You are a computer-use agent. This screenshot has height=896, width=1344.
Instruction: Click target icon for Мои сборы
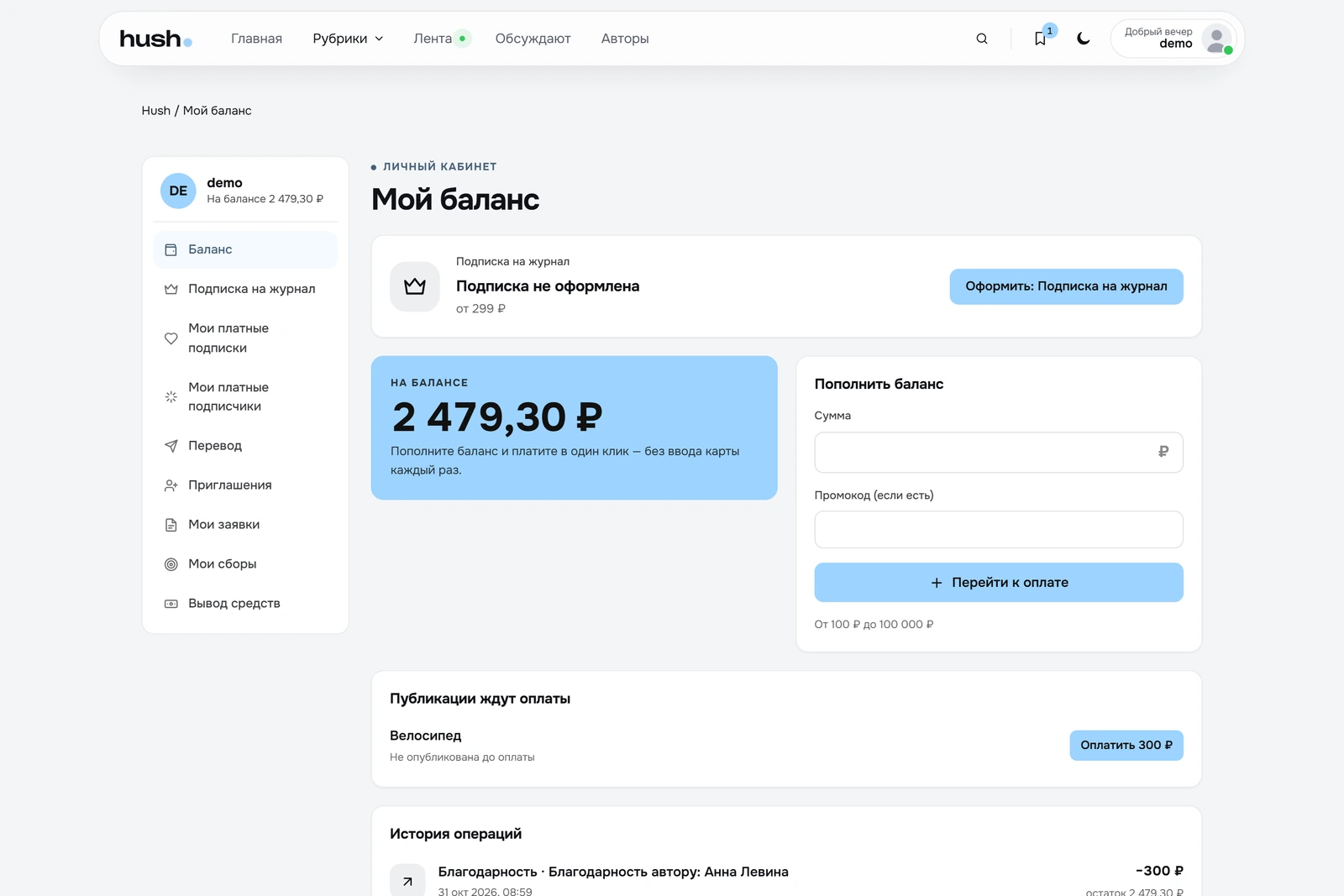(x=171, y=564)
